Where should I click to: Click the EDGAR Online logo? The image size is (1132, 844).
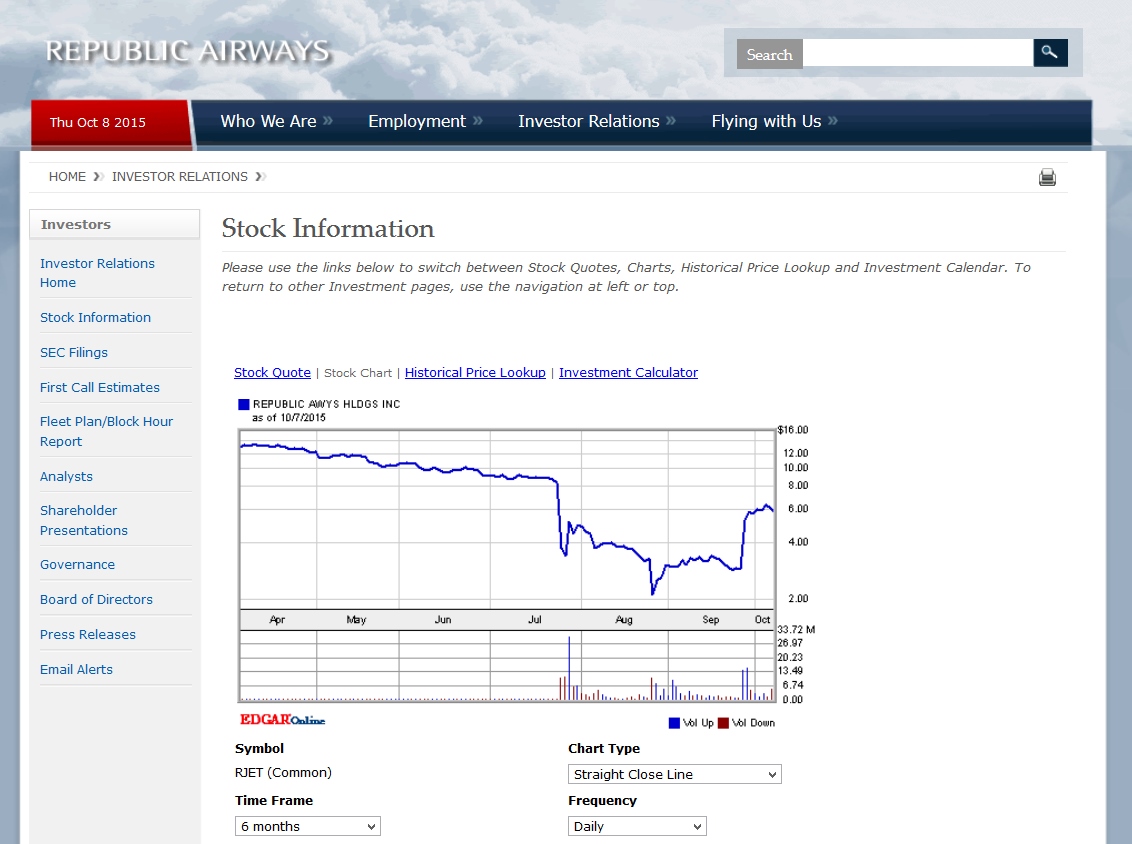point(282,720)
